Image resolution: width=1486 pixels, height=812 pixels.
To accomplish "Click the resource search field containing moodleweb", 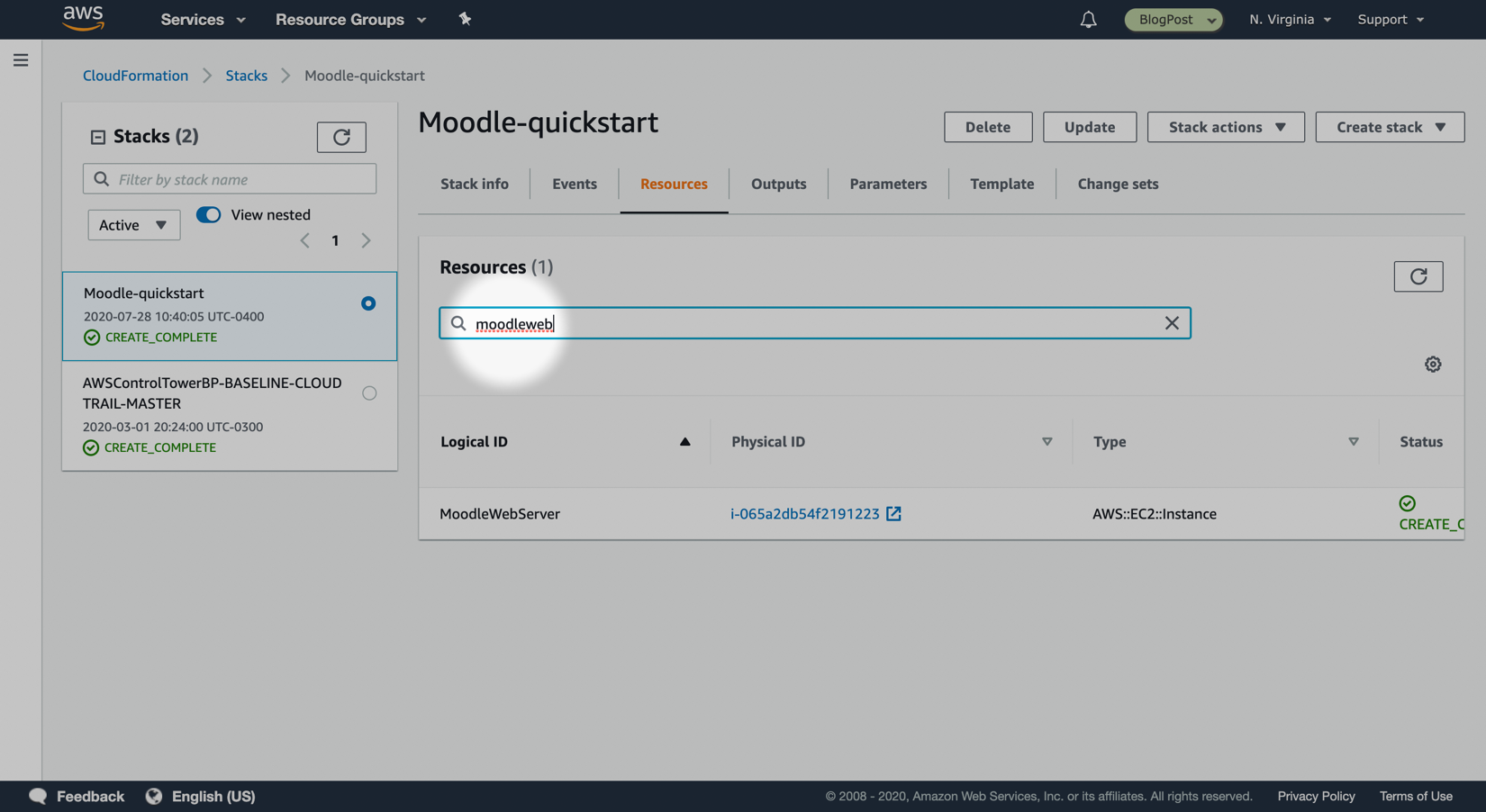I will [815, 323].
